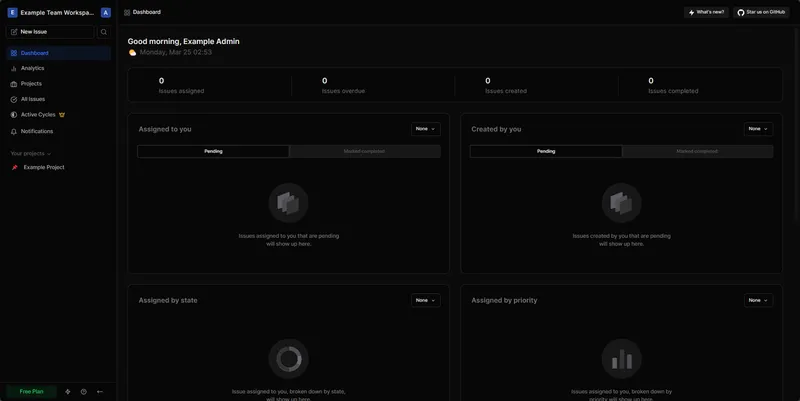Open Example Project in the sidebar
This screenshot has height=401, width=800.
click(43, 167)
